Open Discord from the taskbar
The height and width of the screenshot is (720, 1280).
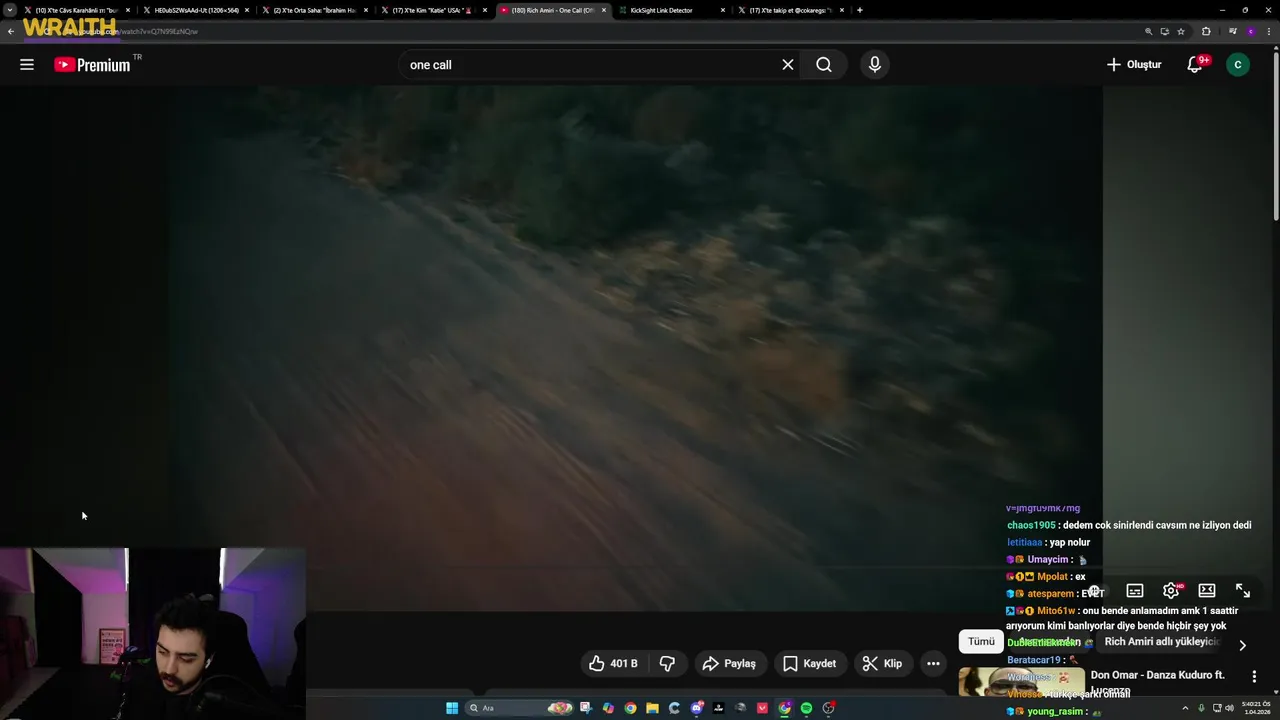[x=697, y=708]
